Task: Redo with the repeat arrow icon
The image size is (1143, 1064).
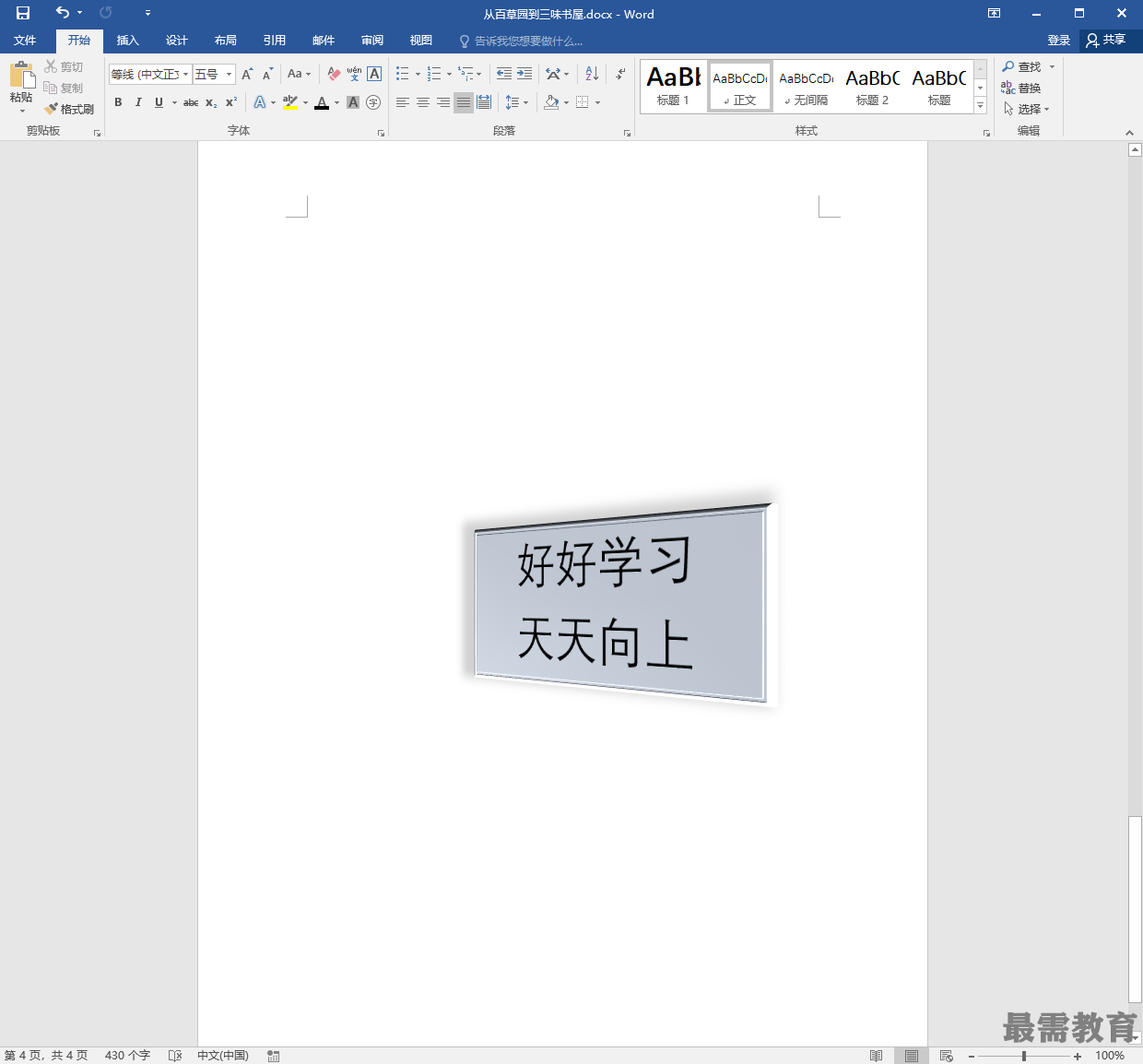Action: 106,13
